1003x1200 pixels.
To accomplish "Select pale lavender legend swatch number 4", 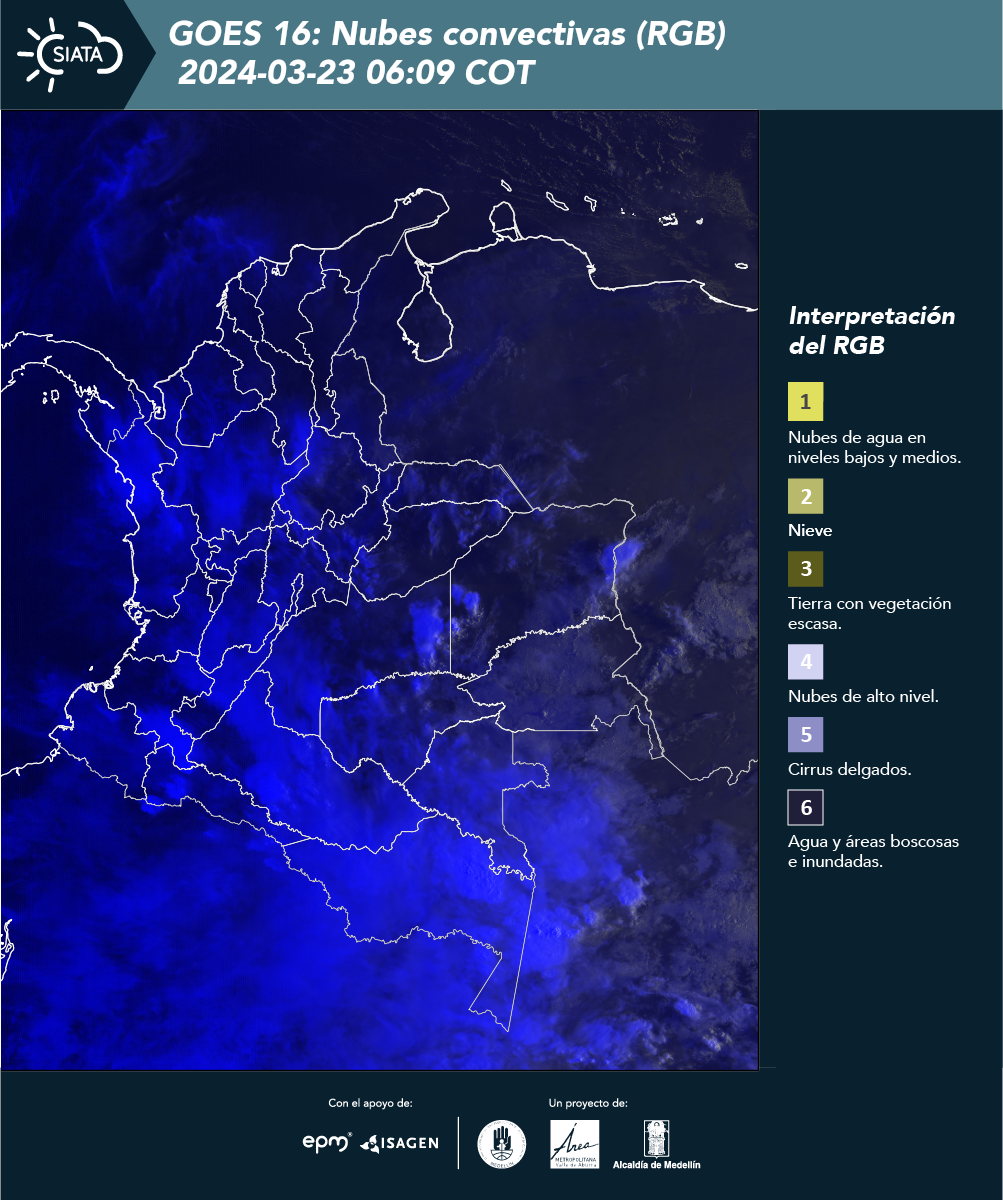I will (805, 662).
